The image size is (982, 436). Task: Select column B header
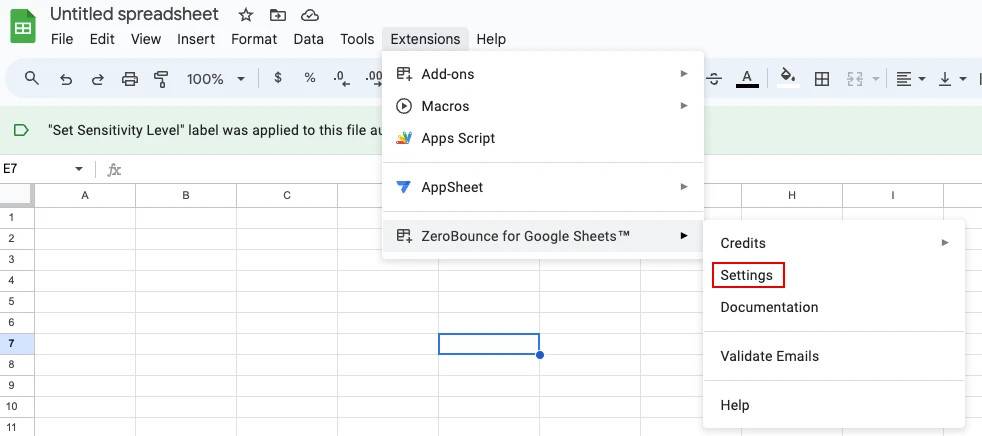coord(186,195)
